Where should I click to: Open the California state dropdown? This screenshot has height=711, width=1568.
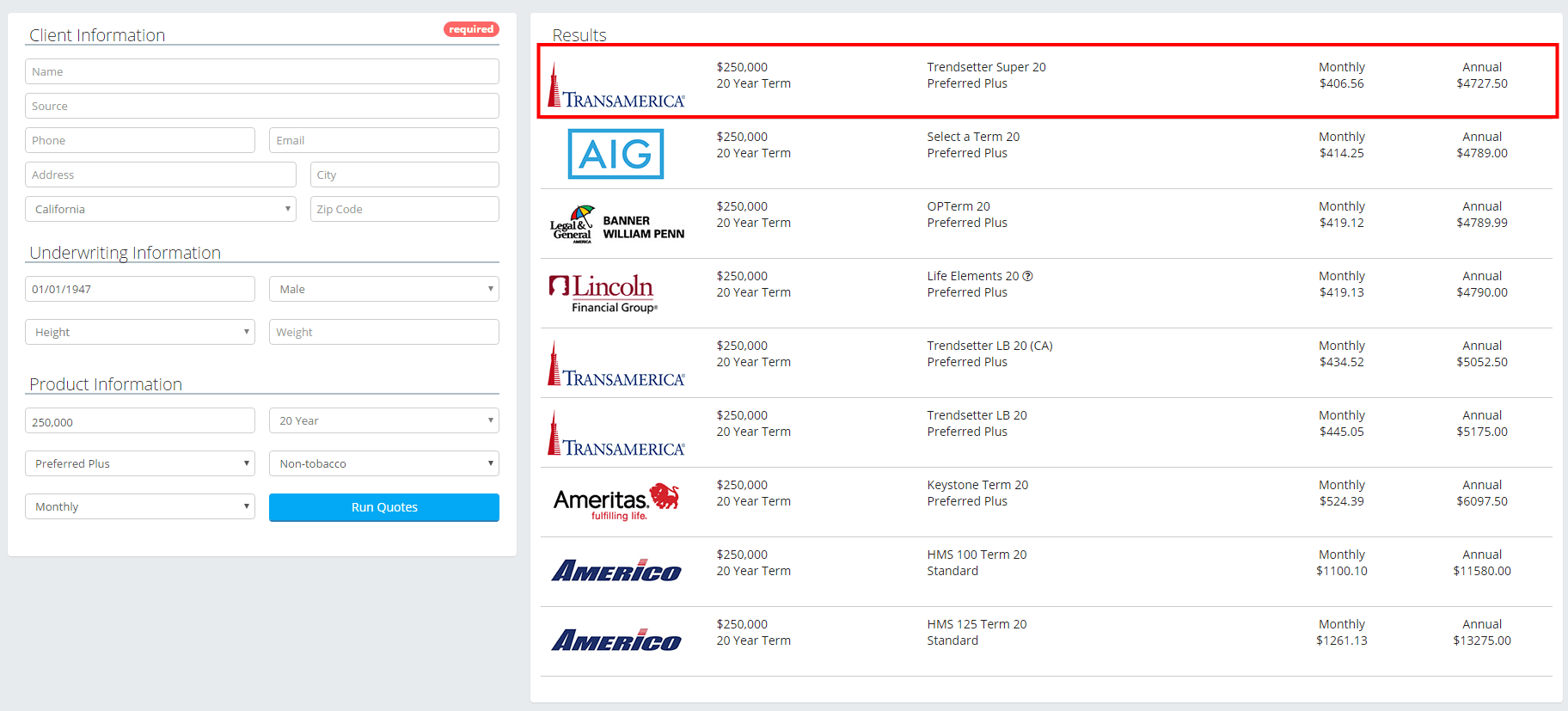click(161, 209)
